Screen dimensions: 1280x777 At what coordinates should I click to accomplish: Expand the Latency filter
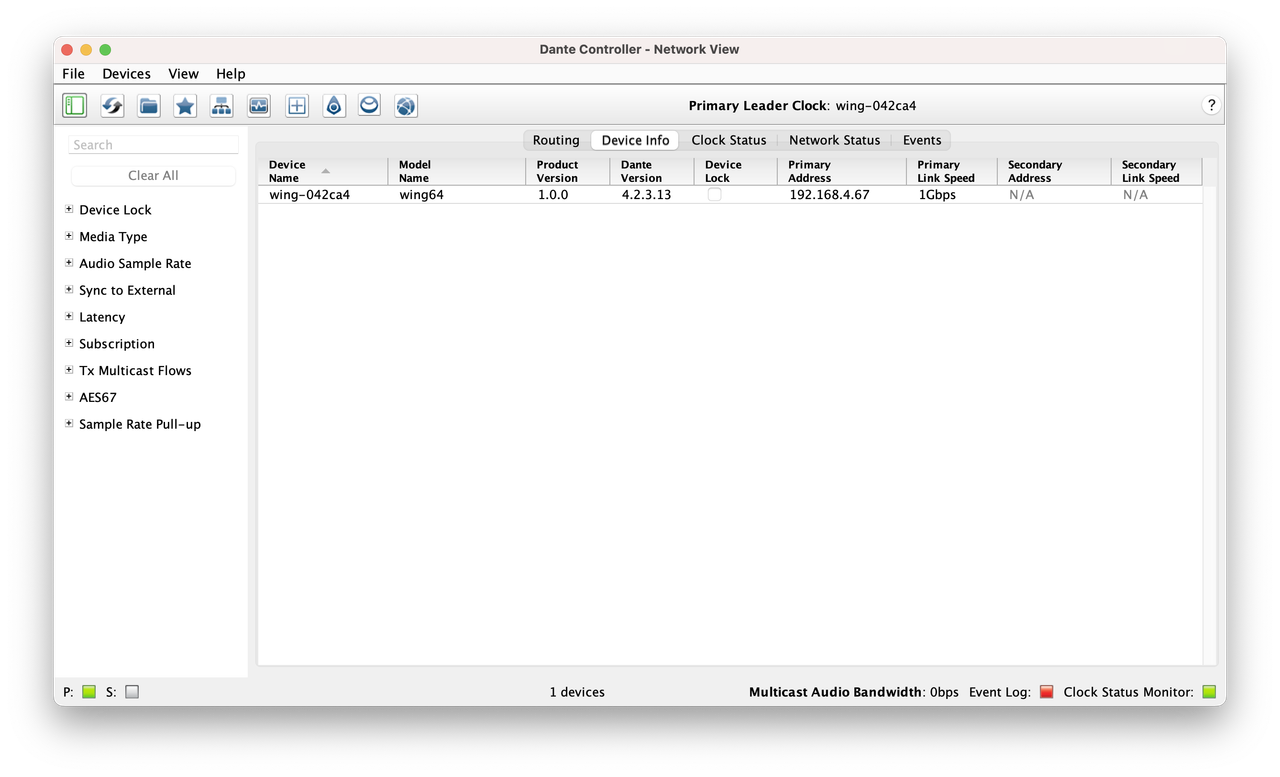click(x=69, y=316)
